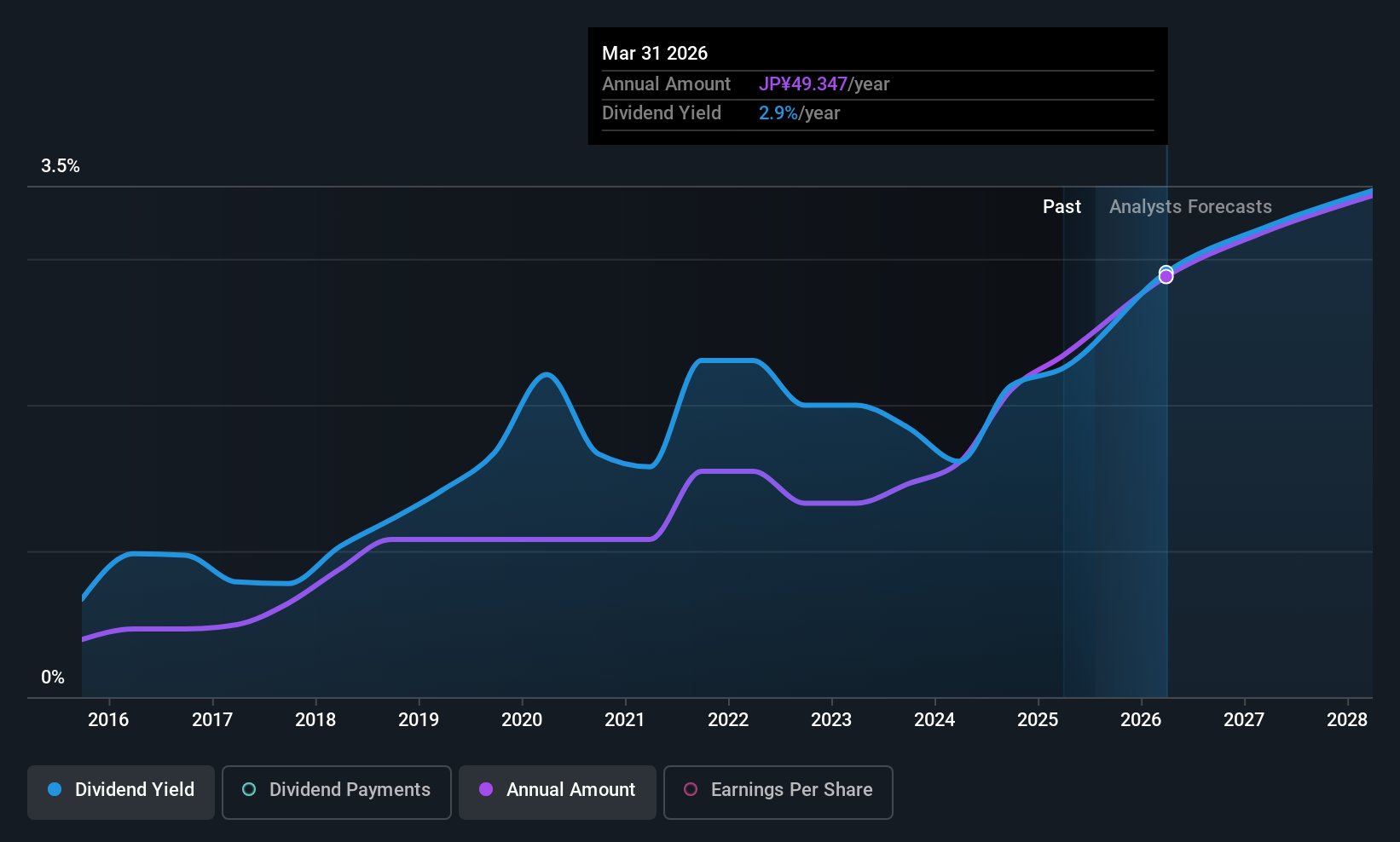The height and width of the screenshot is (842, 1400).
Task: Click the 0% y-axis label
Action: point(53,678)
